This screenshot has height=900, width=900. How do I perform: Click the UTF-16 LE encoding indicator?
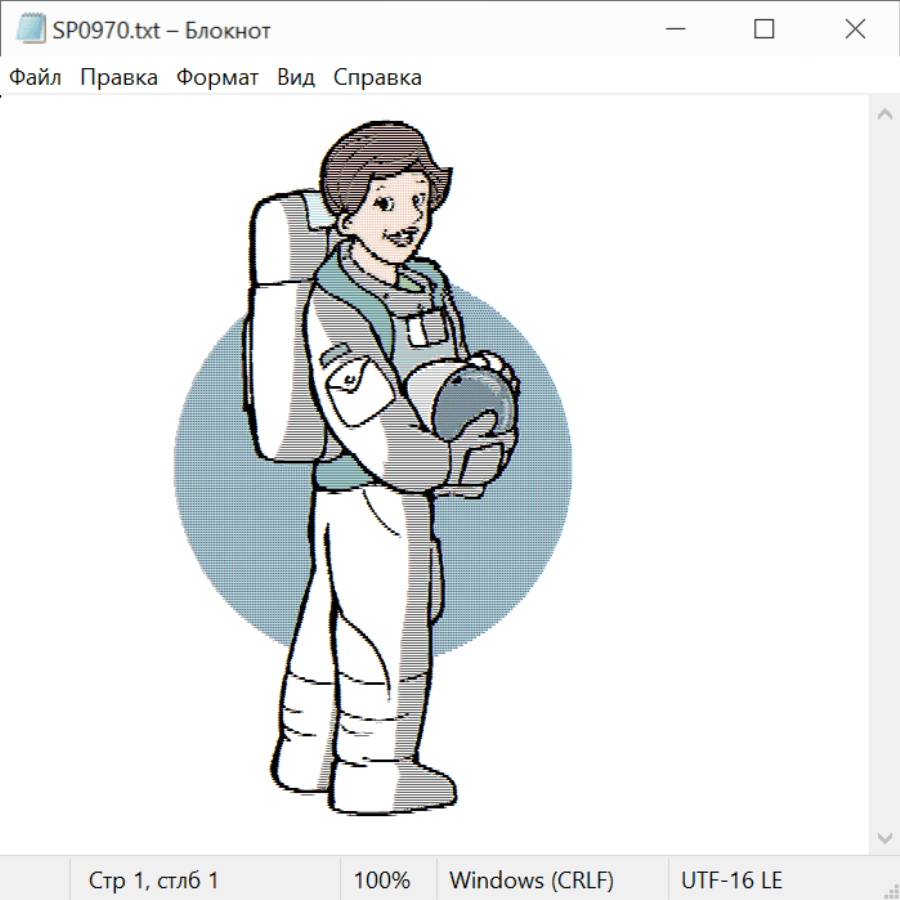(732, 880)
